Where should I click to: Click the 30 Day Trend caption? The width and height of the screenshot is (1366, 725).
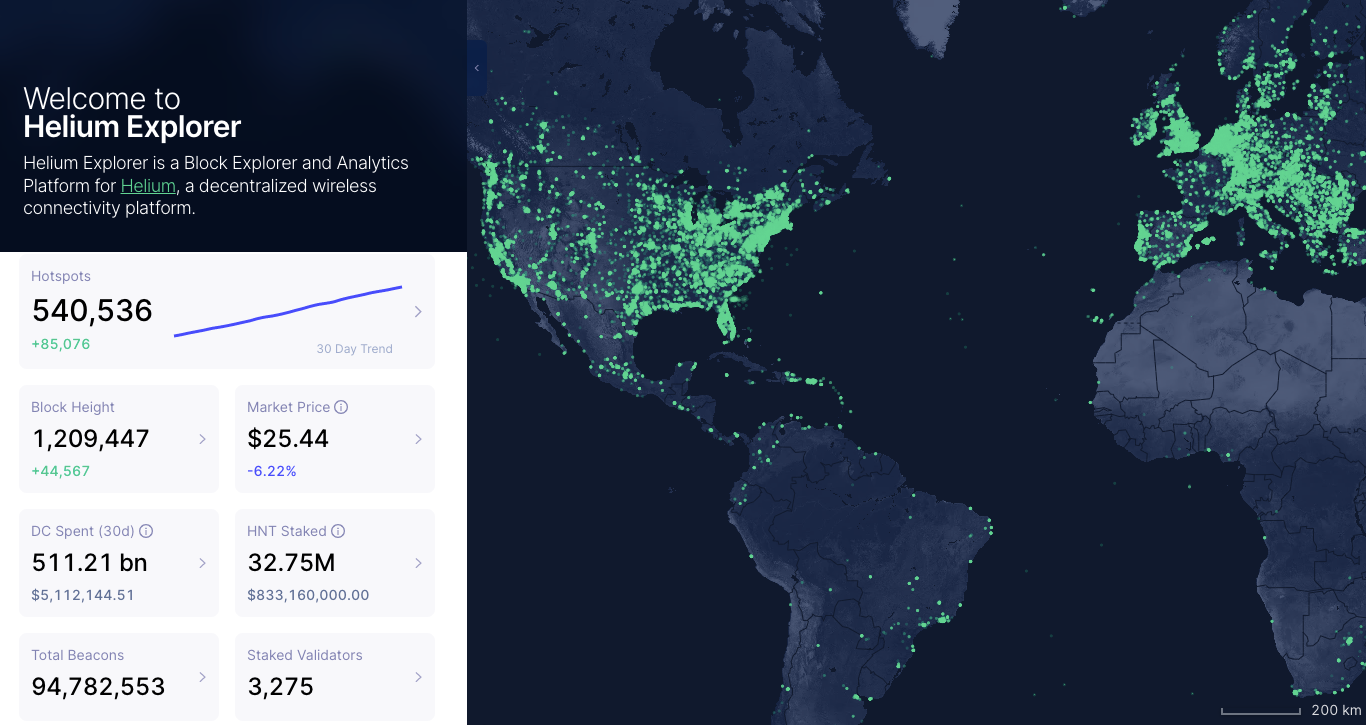[x=355, y=349]
